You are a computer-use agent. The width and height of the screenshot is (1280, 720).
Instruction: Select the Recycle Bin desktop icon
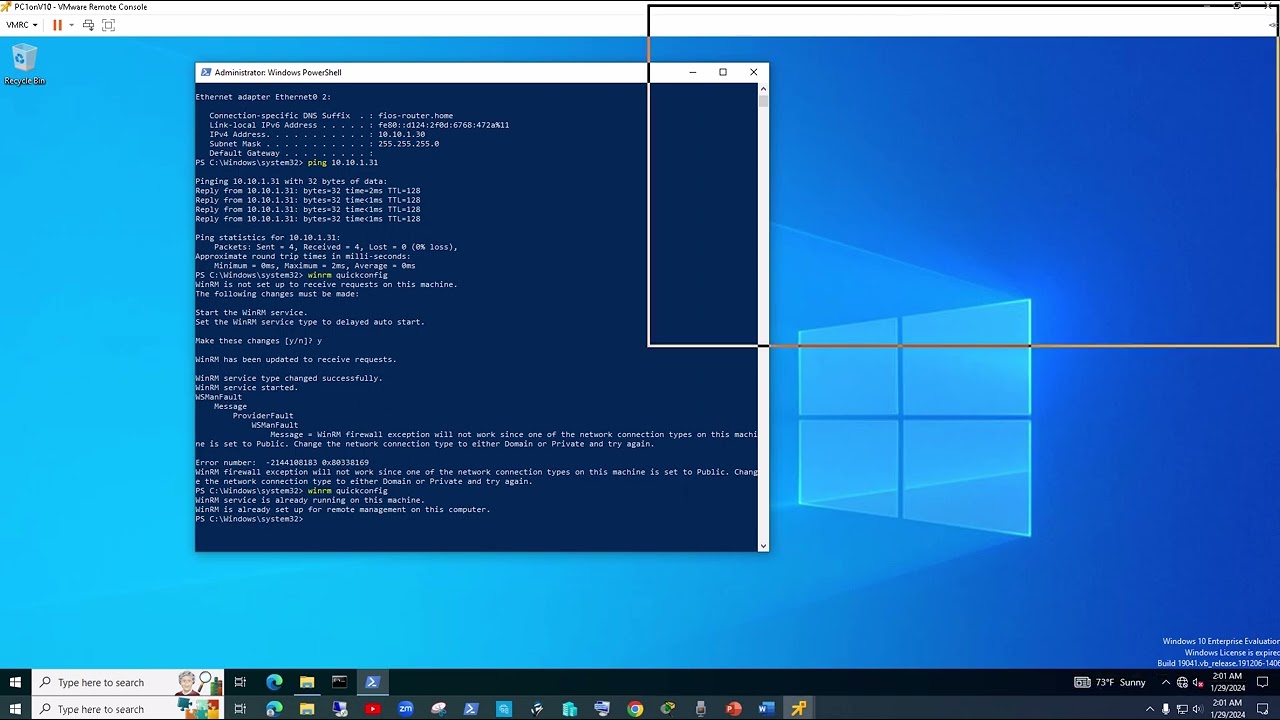click(24, 64)
